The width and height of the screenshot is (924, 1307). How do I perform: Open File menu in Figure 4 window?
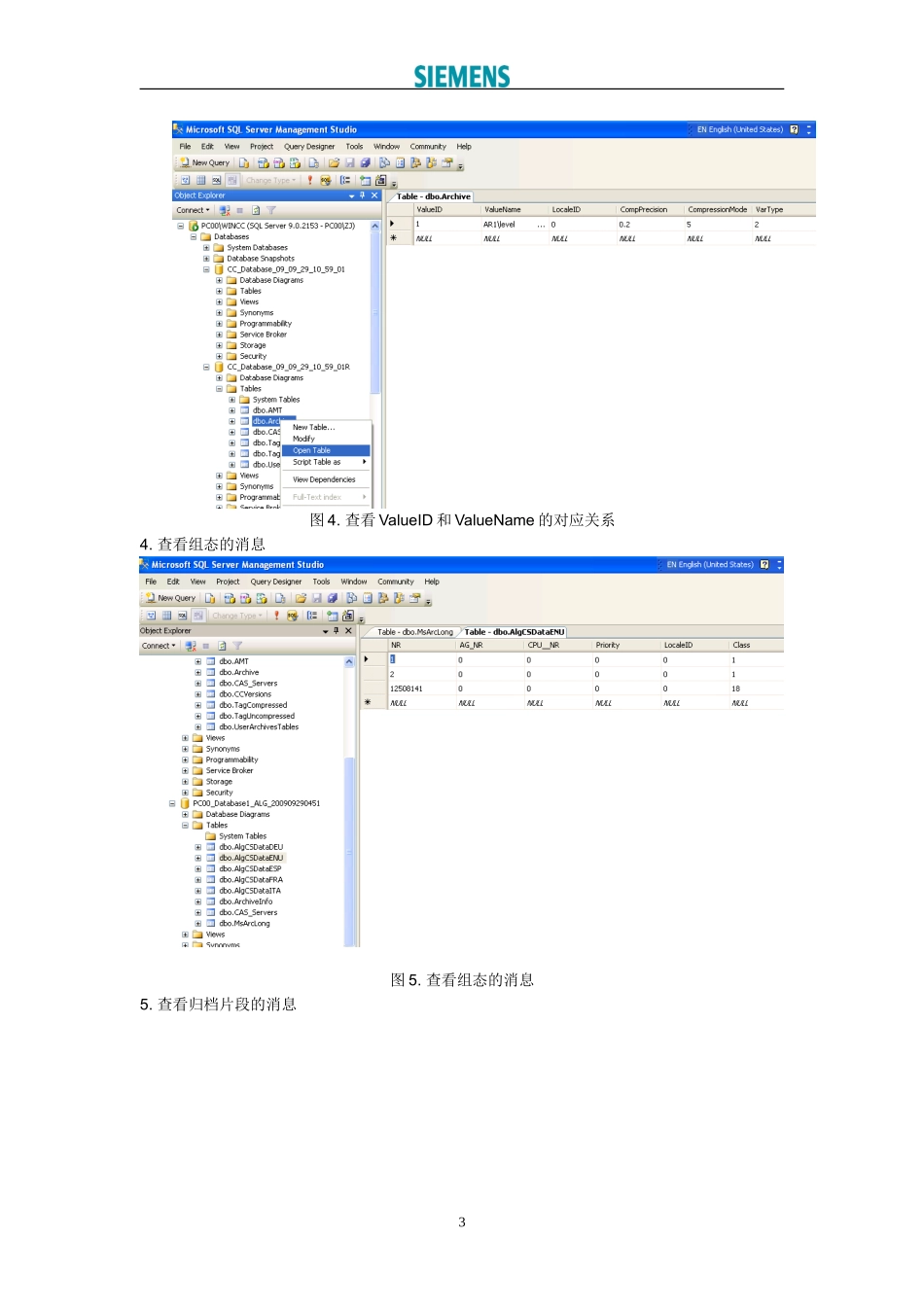pyautogui.click(x=185, y=147)
